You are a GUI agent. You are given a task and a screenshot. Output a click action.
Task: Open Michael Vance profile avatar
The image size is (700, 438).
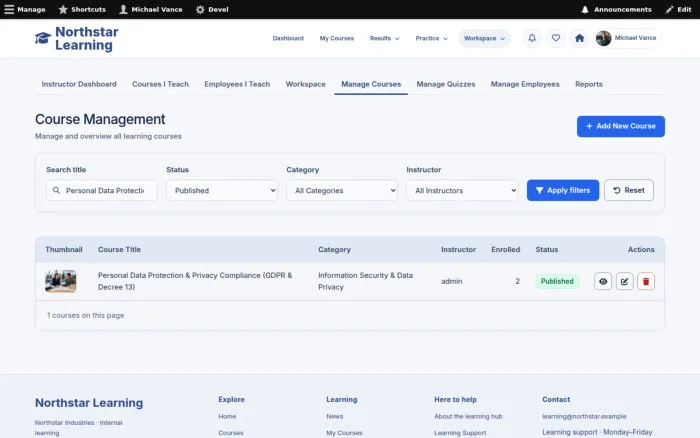pos(603,38)
